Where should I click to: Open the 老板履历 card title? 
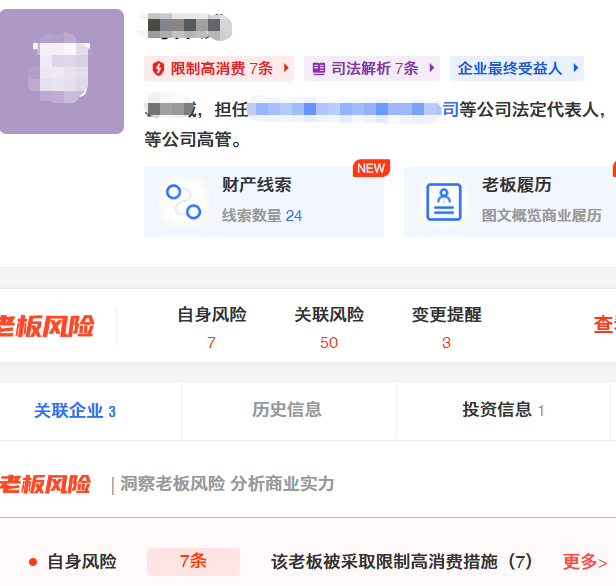pyautogui.click(x=517, y=185)
